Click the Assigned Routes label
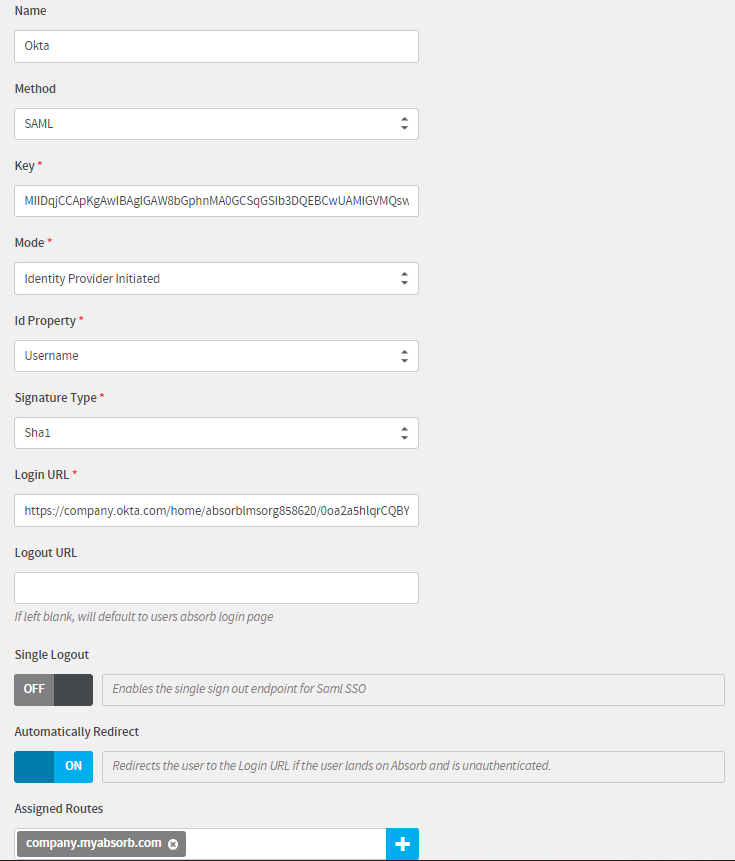 coord(59,808)
